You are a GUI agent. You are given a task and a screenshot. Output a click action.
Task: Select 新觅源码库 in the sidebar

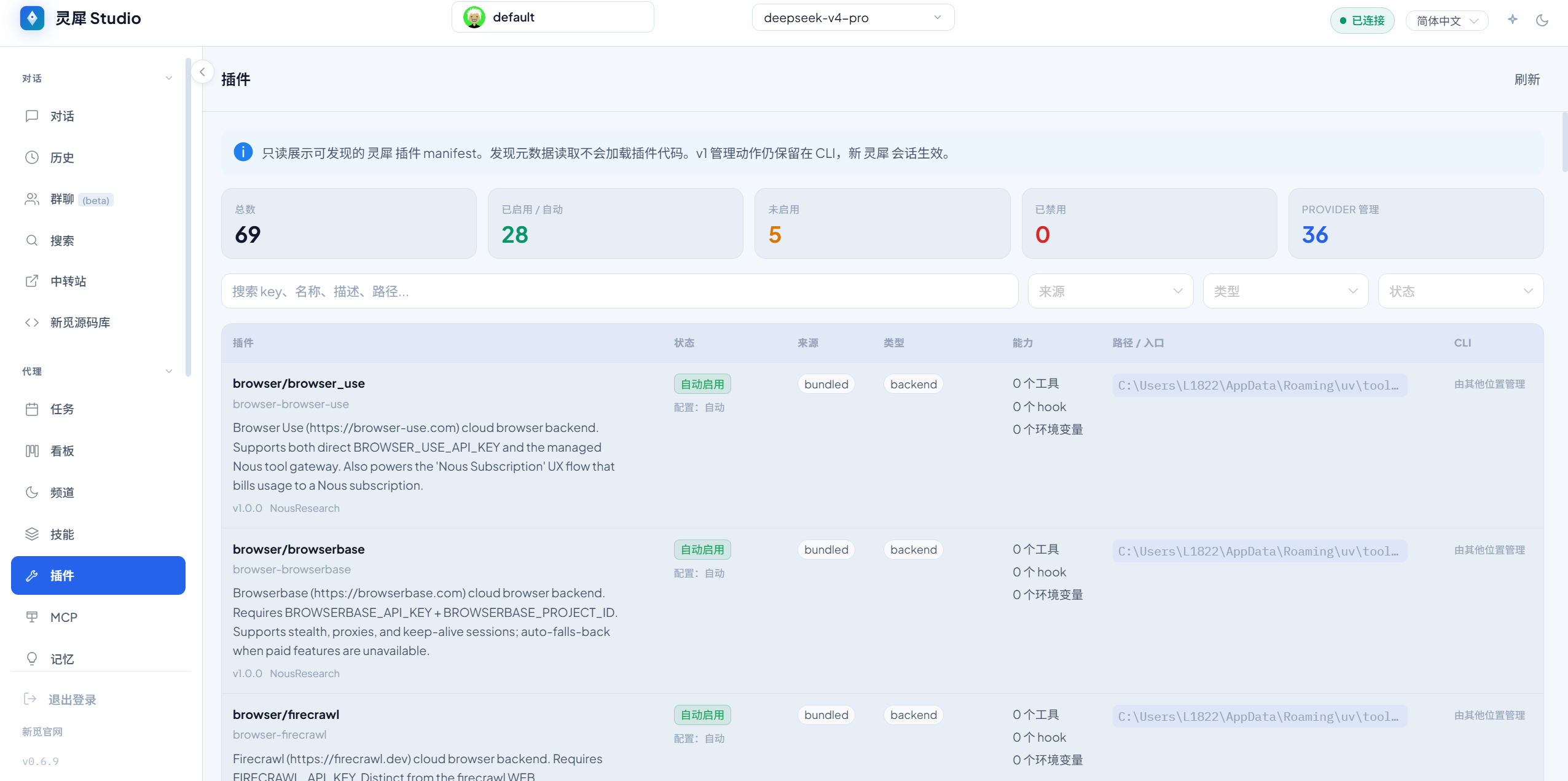98,323
